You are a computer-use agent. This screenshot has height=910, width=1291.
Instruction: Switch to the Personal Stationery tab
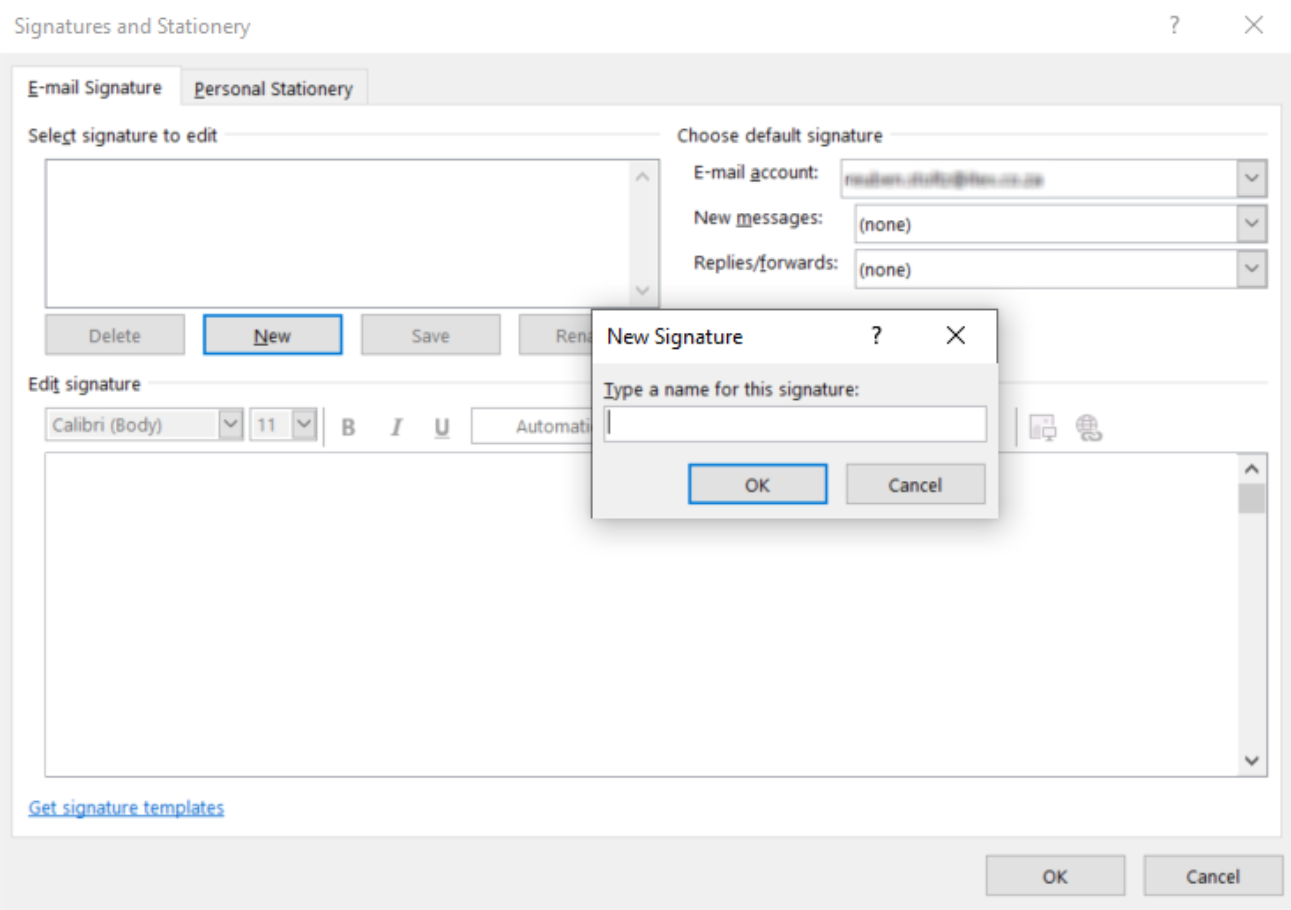[x=274, y=88]
